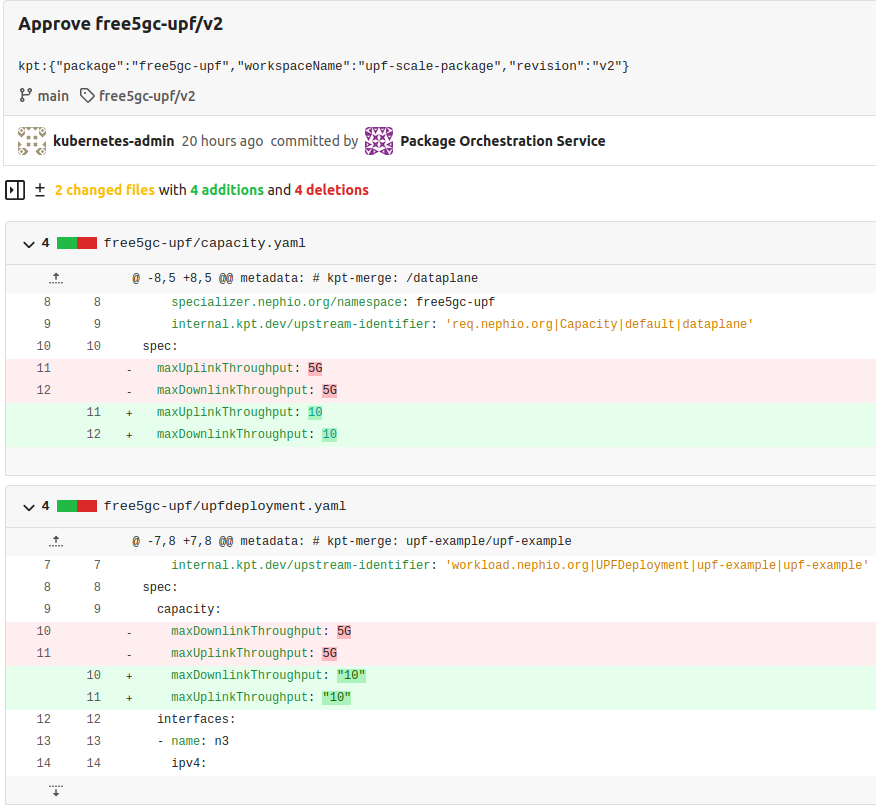Image resolution: width=876 pixels, height=805 pixels.
Task: Toggle selection of upfdeployment.yaml line 10
Action: pyautogui.click(x=44, y=631)
